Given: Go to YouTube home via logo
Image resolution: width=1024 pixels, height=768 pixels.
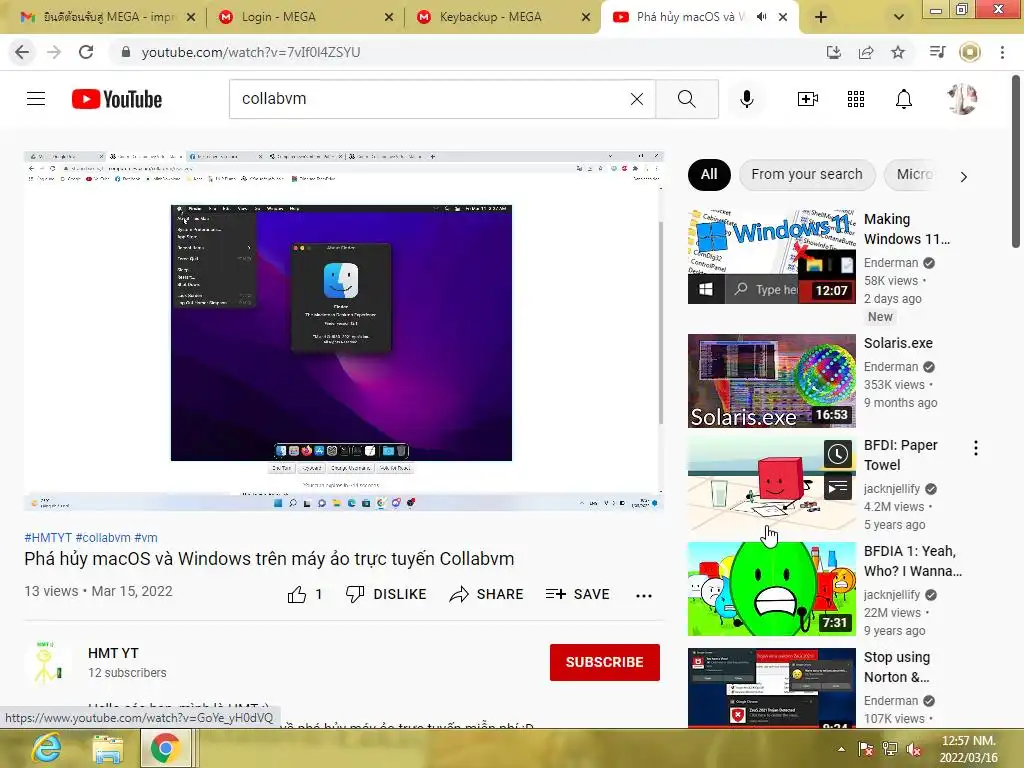Looking at the screenshot, I should pos(117,99).
